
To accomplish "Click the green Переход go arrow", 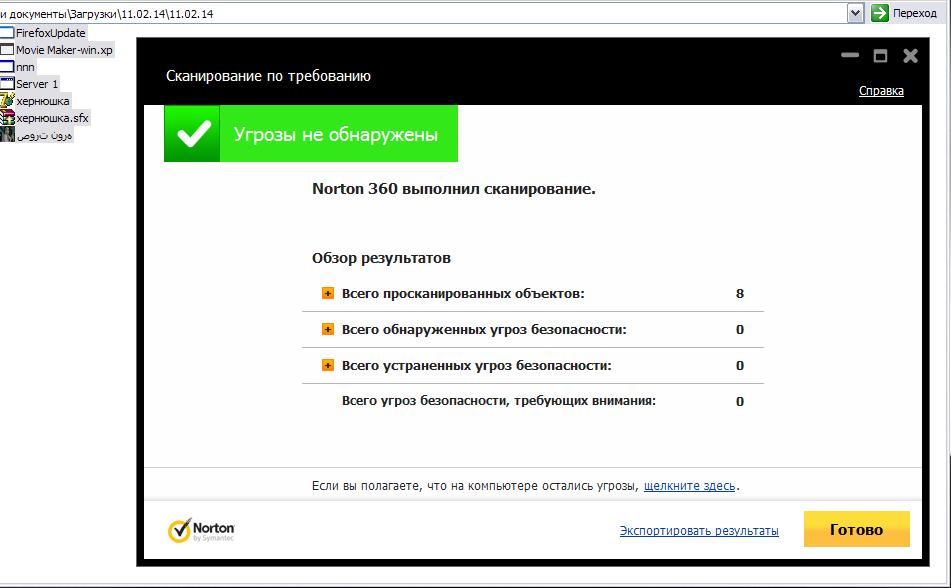I will pyautogui.click(x=879, y=13).
